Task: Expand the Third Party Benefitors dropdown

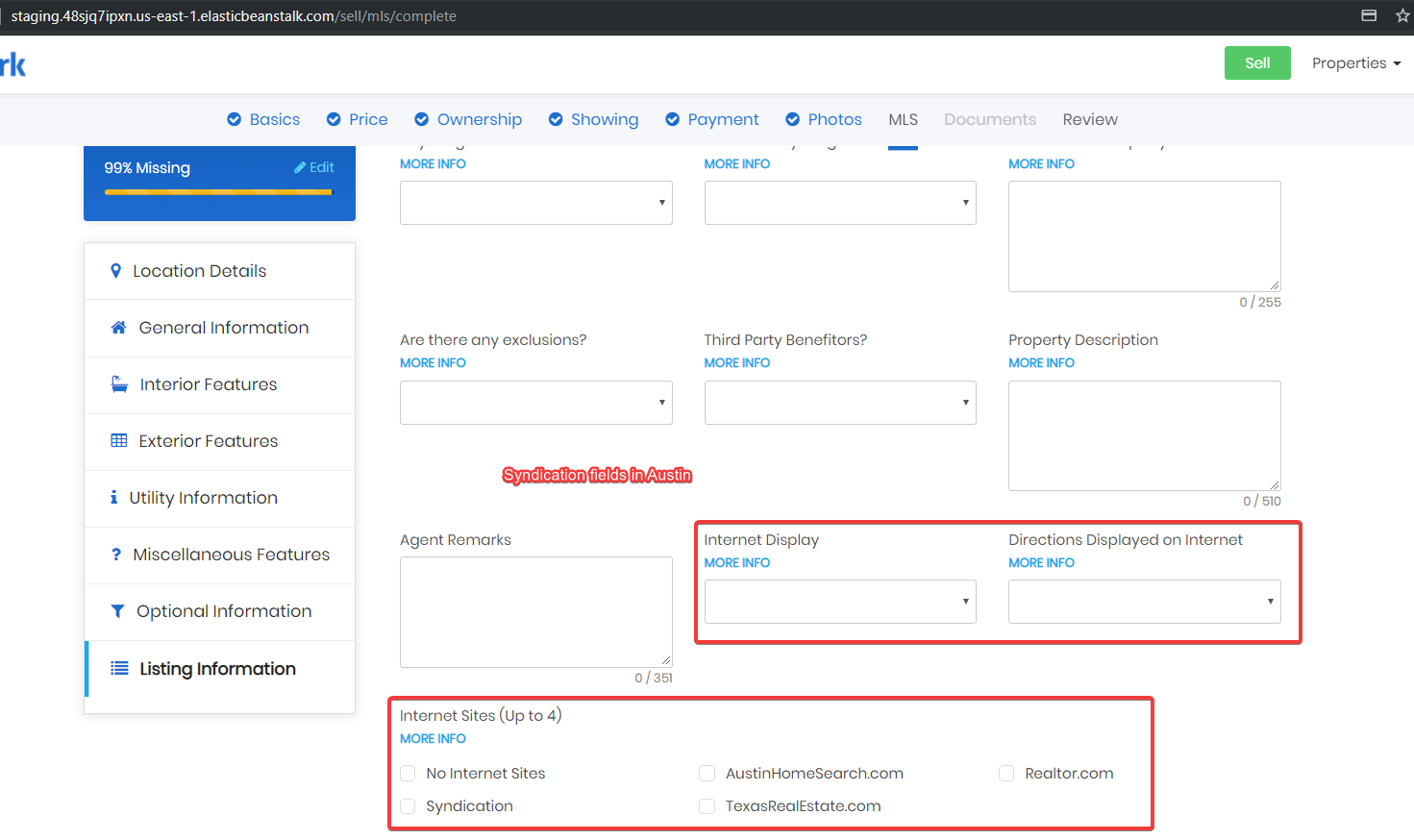Action: (840, 403)
